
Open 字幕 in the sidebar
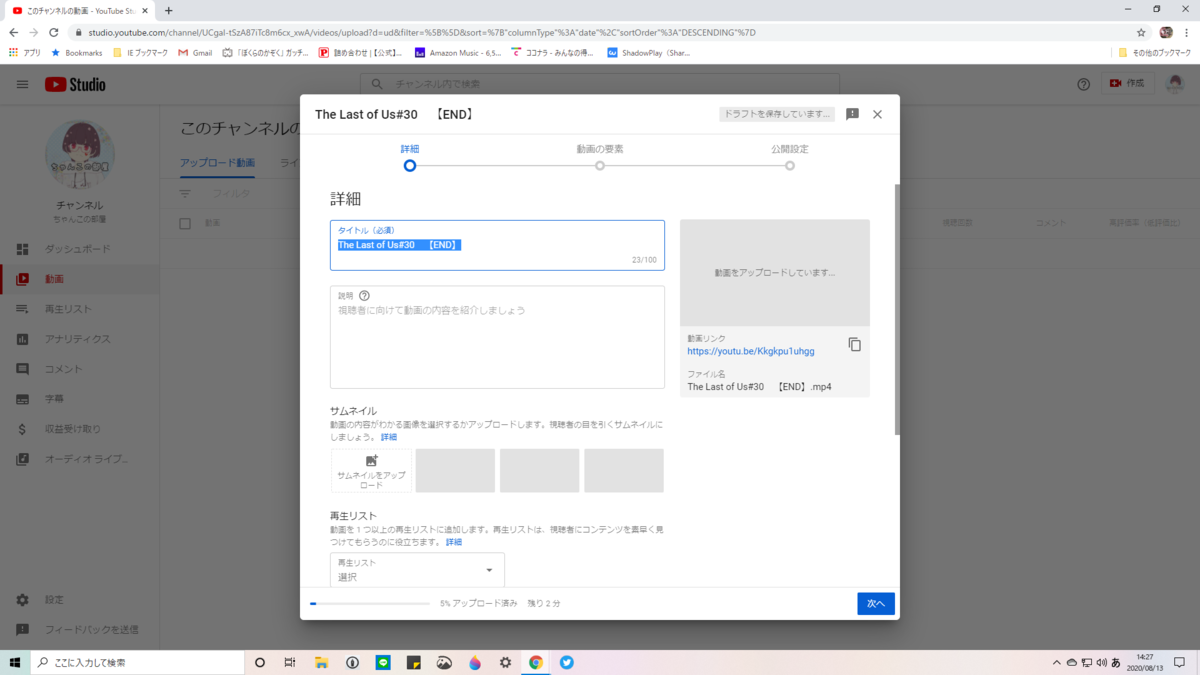(80, 399)
